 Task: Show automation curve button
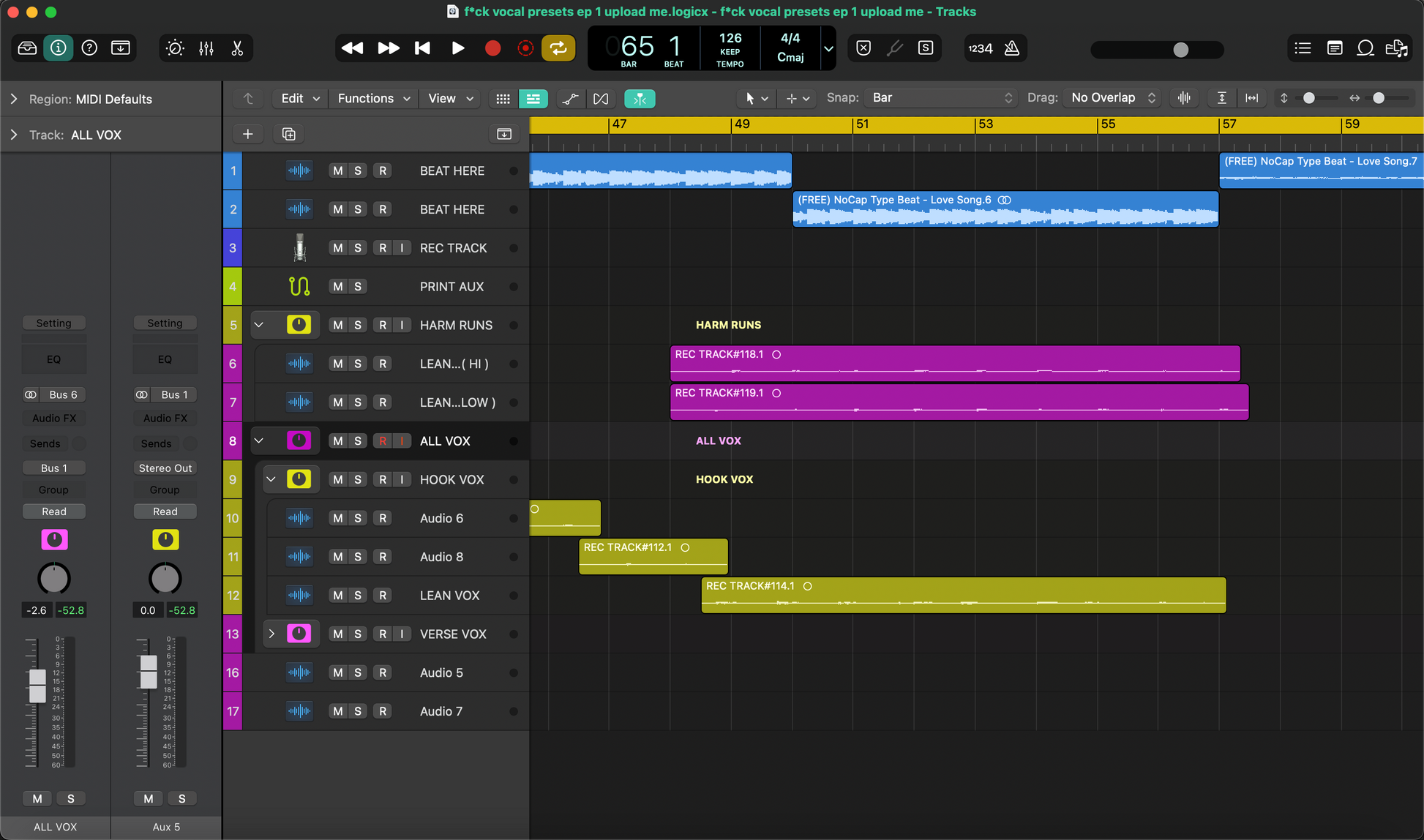(x=570, y=98)
